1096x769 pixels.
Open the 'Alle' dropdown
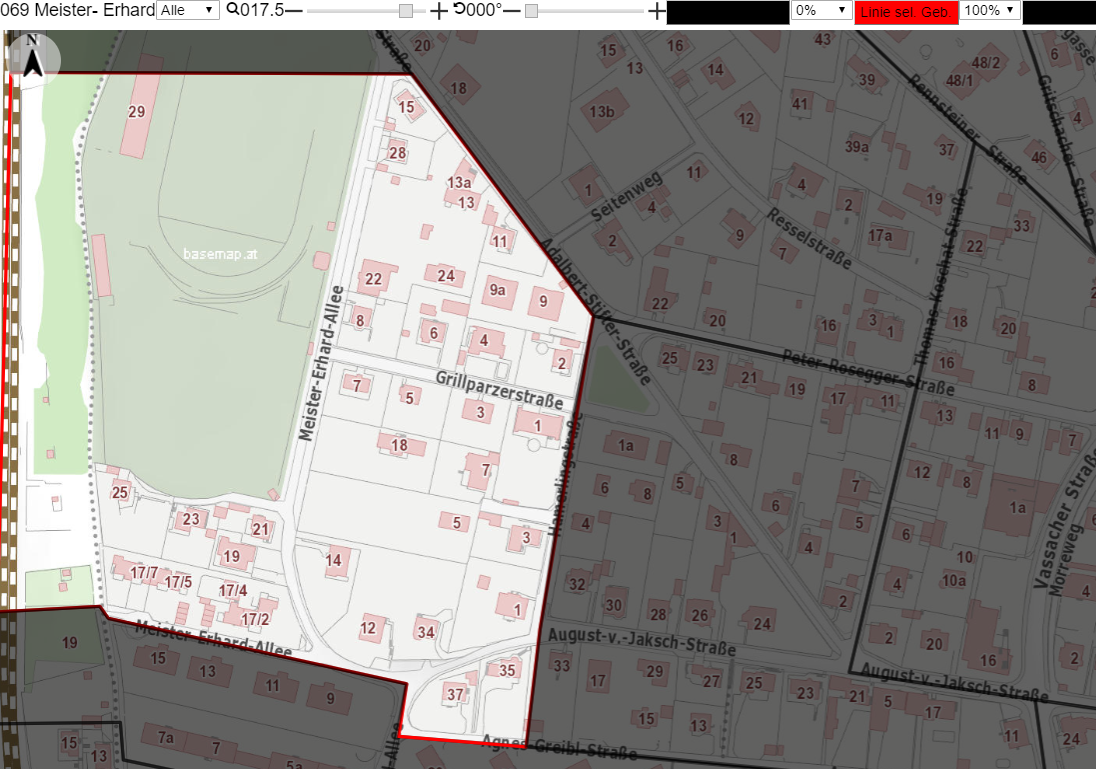(x=188, y=10)
